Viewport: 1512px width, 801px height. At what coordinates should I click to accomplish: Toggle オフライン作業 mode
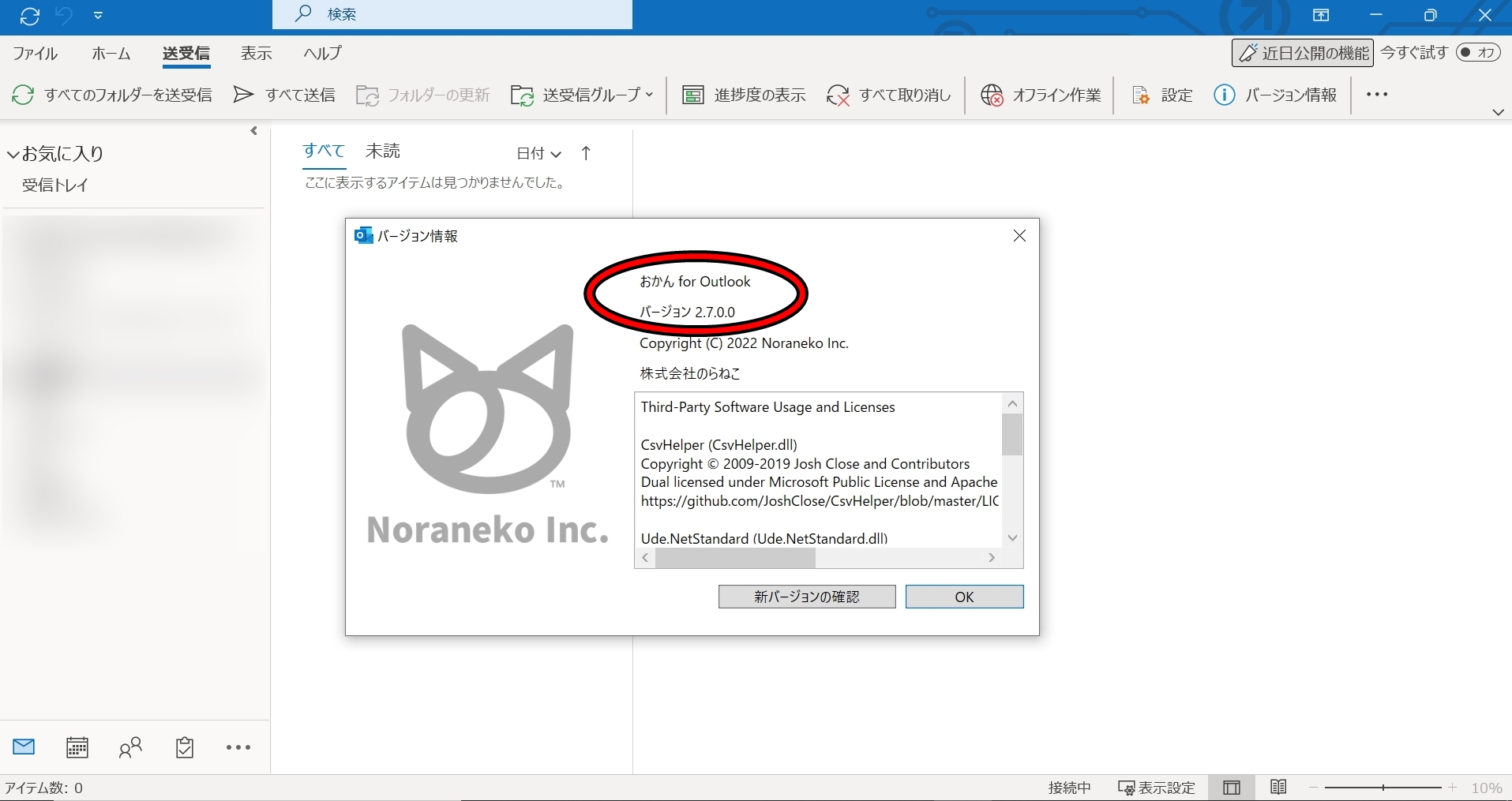[1041, 95]
